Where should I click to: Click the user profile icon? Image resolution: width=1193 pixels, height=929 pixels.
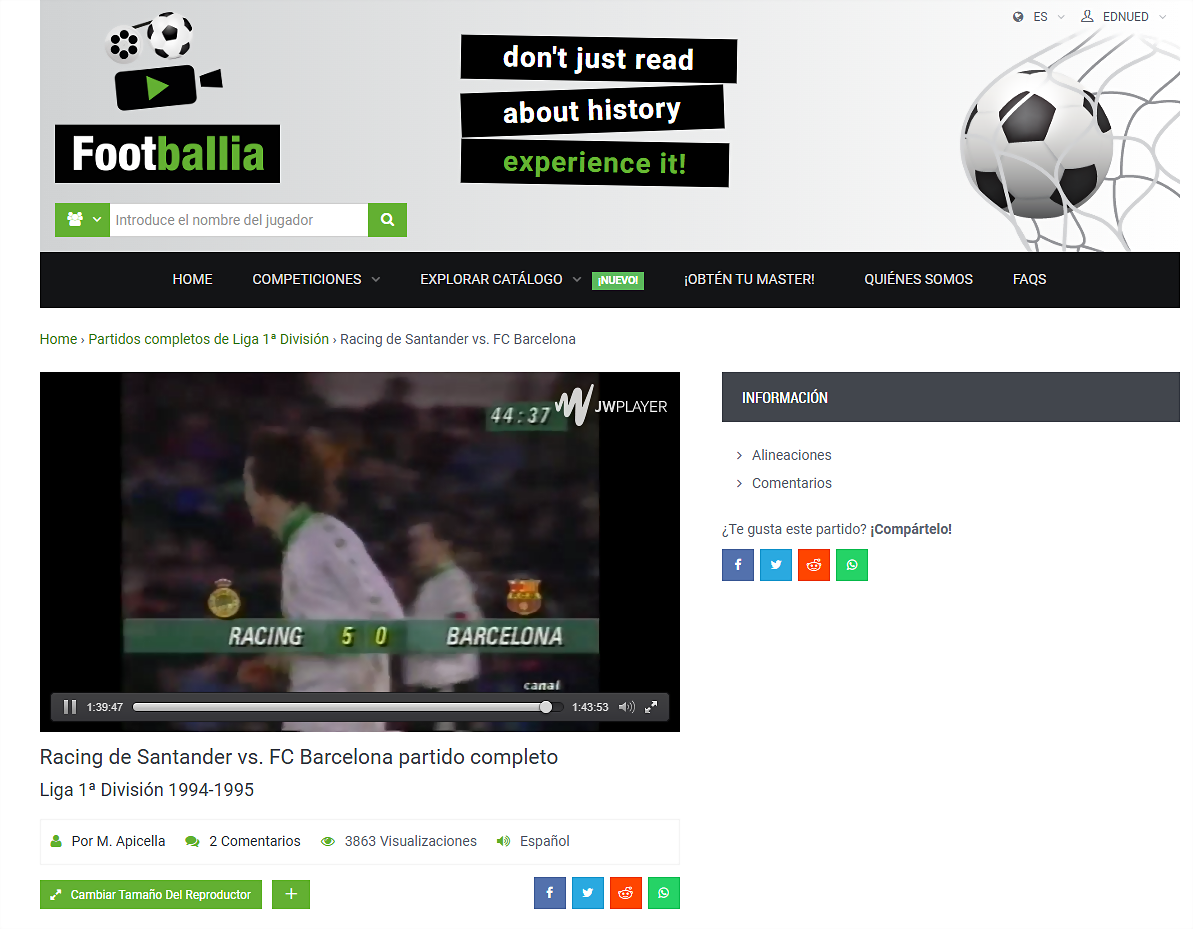click(1087, 16)
